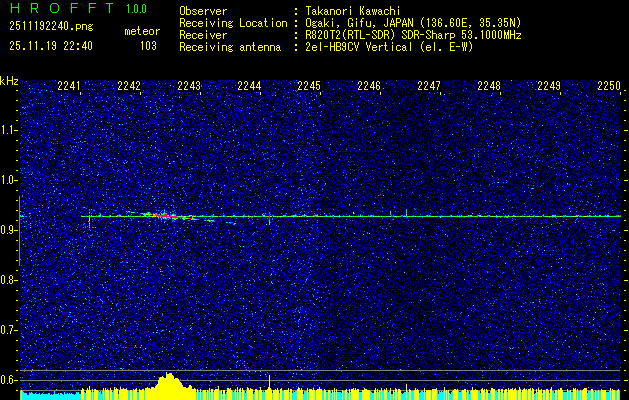Click the time axis label 2249
Image resolution: width=629 pixels, height=400 pixels.
tap(549, 86)
